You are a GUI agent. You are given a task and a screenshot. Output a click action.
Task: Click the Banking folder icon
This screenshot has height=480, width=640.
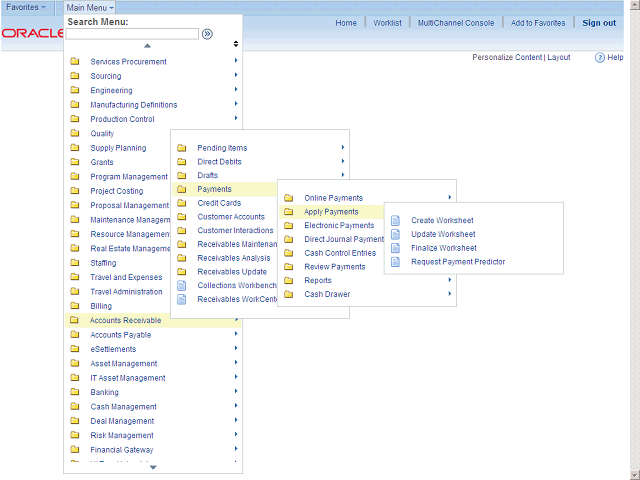click(75, 392)
